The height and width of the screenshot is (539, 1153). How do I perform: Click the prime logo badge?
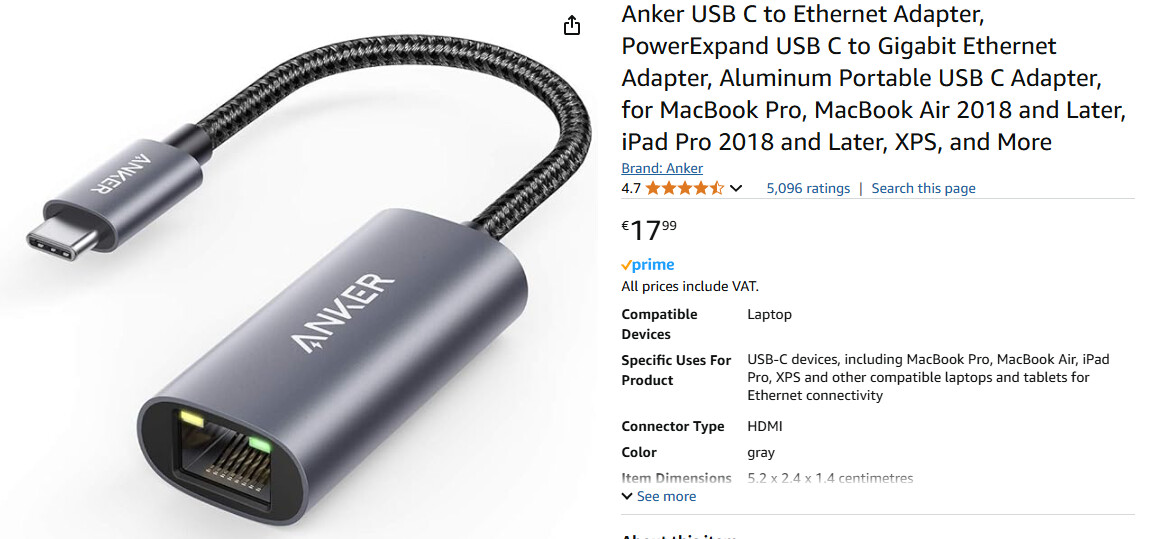click(x=648, y=265)
